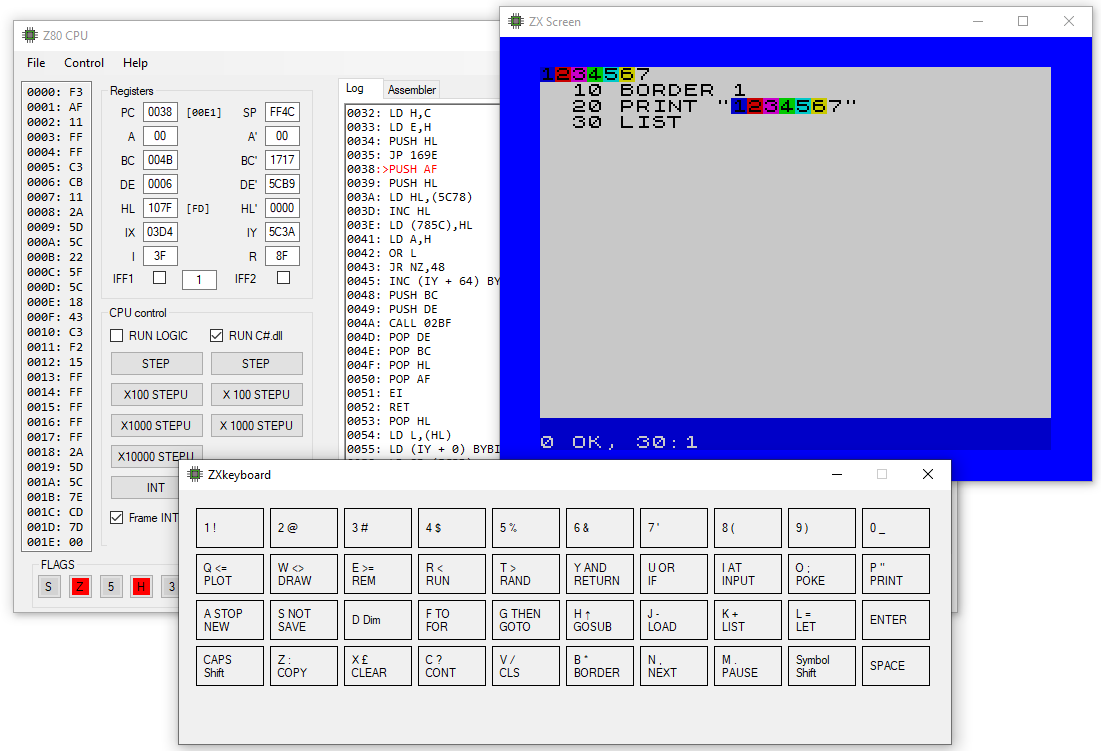Image resolution: width=1101 pixels, height=751 pixels.
Task: Click the K LIST key
Action: [x=748, y=620]
